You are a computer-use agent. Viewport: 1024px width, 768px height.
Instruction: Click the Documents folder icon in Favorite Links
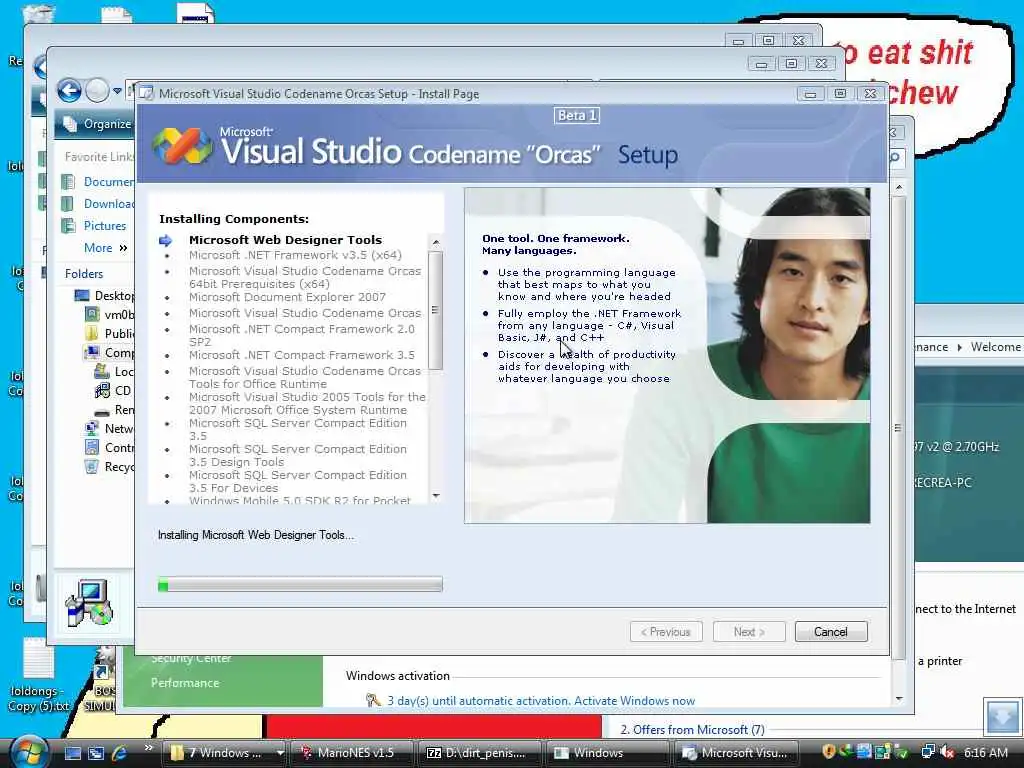pyautogui.click(x=68, y=182)
